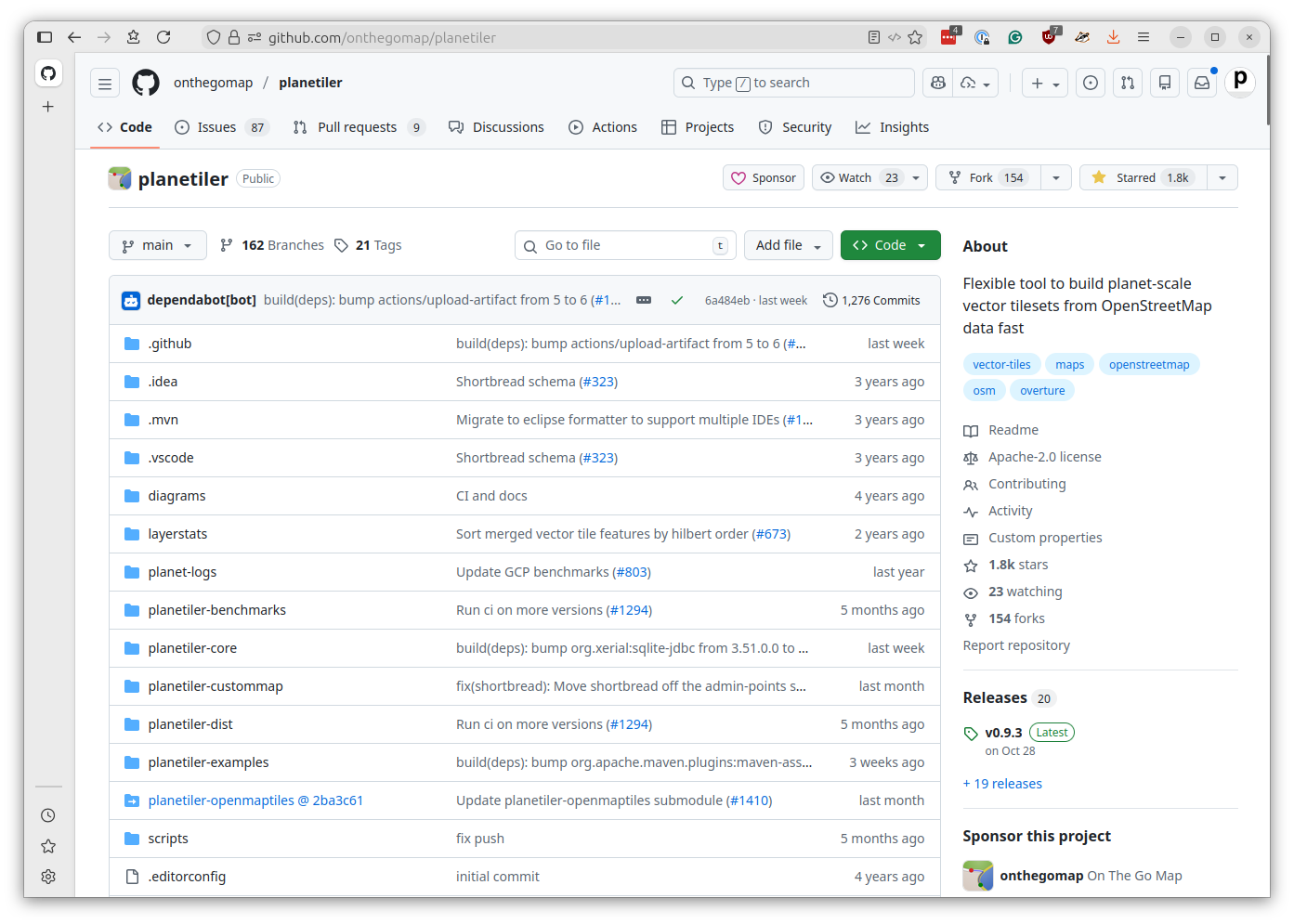
Task: Click the browser downloads icon in the toolbar
Action: click(1113, 37)
